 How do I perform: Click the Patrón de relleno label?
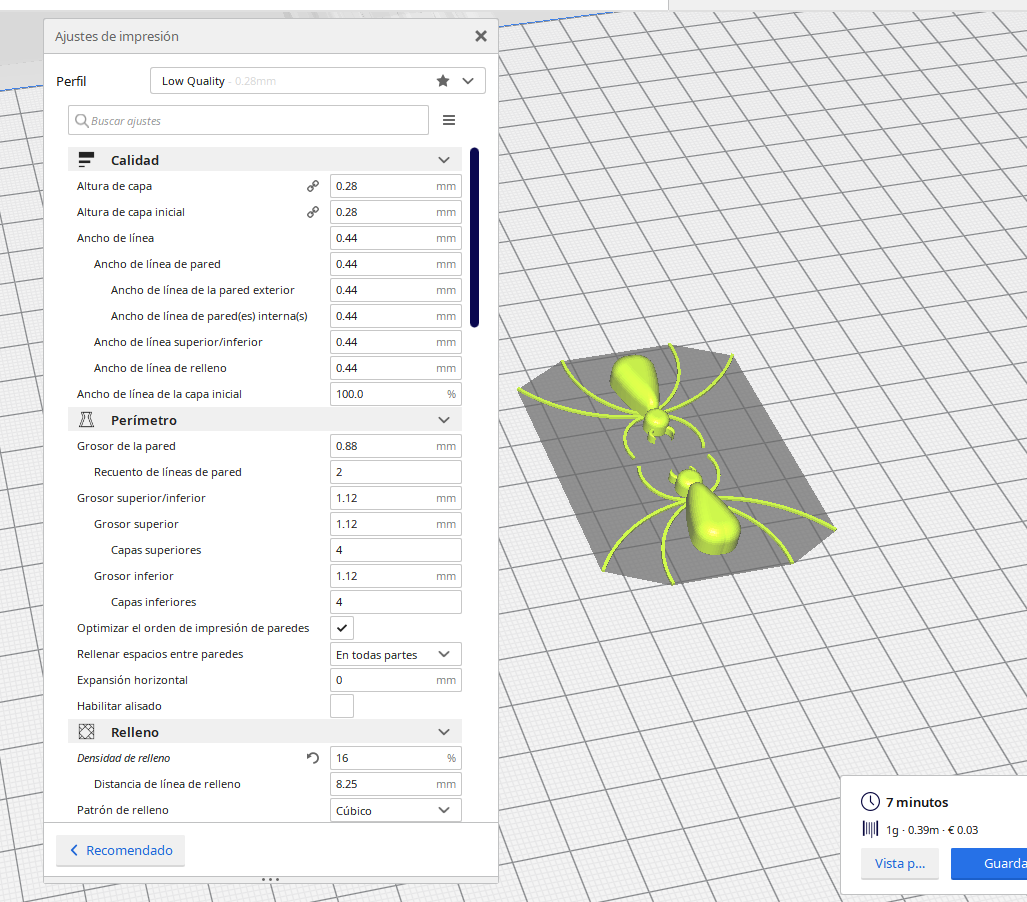tap(122, 810)
